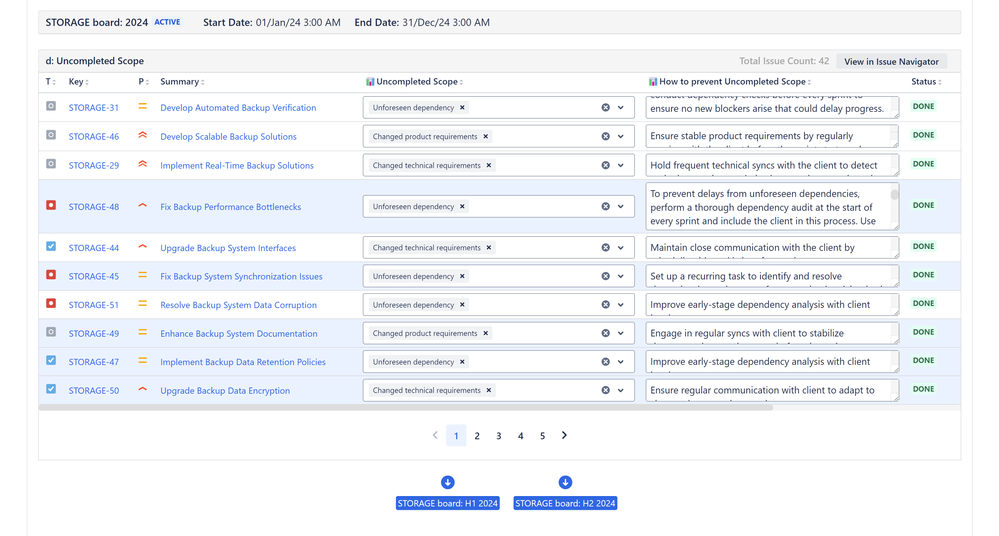The width and height of the screenshot is (999, 536).
Task: Clear Uncompleted Scope field for STORAGE-46
Action: [x=605, y=136]
